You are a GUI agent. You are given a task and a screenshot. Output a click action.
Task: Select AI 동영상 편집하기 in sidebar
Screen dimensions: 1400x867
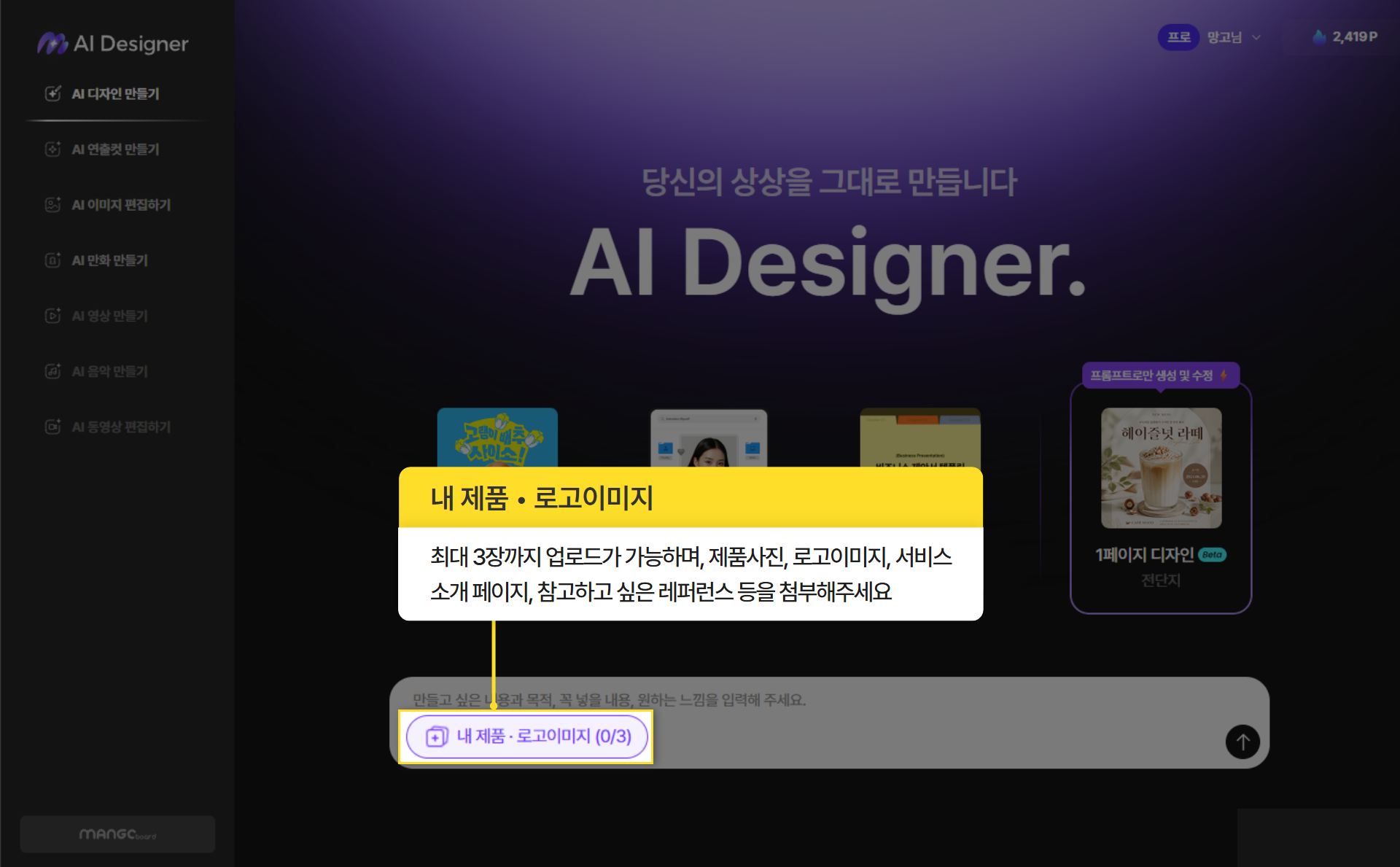[108, 427]
